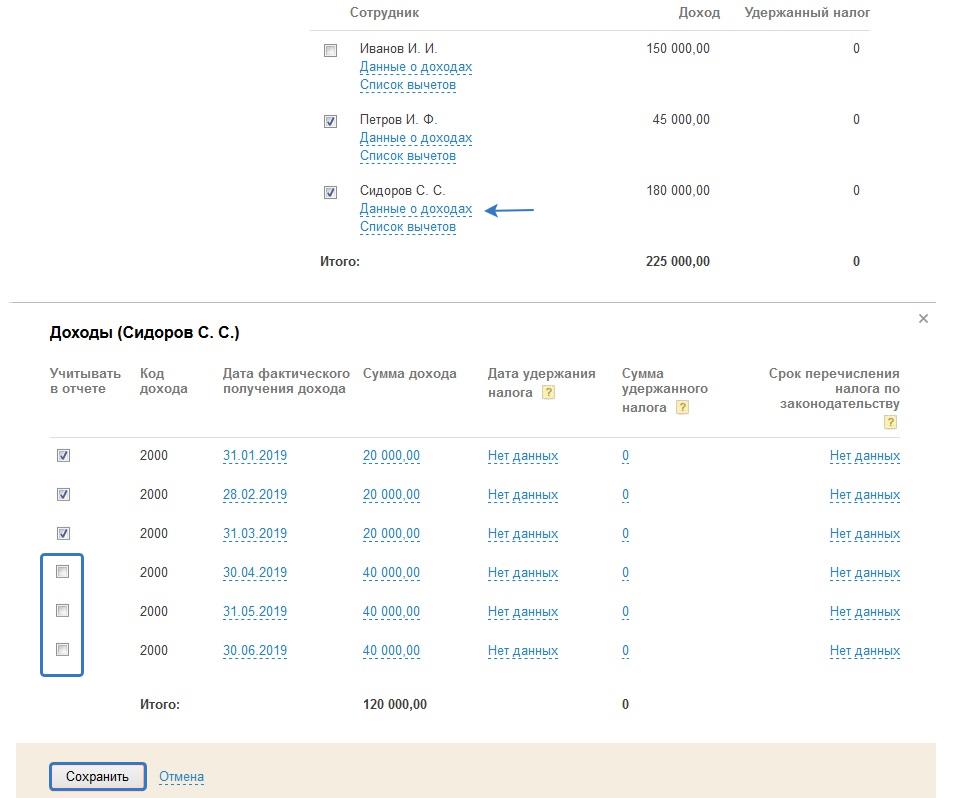Uncheck the Иванов И. И. employee checkbox
The width and height of the screenshot is (954, 798).
[331, 50]
